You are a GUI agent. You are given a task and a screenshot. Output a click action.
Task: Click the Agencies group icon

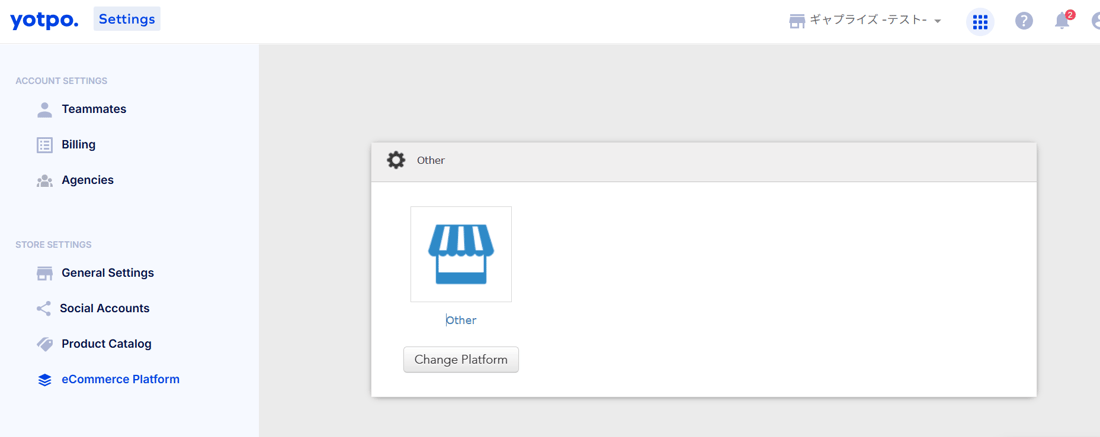[x=45, y=180]
